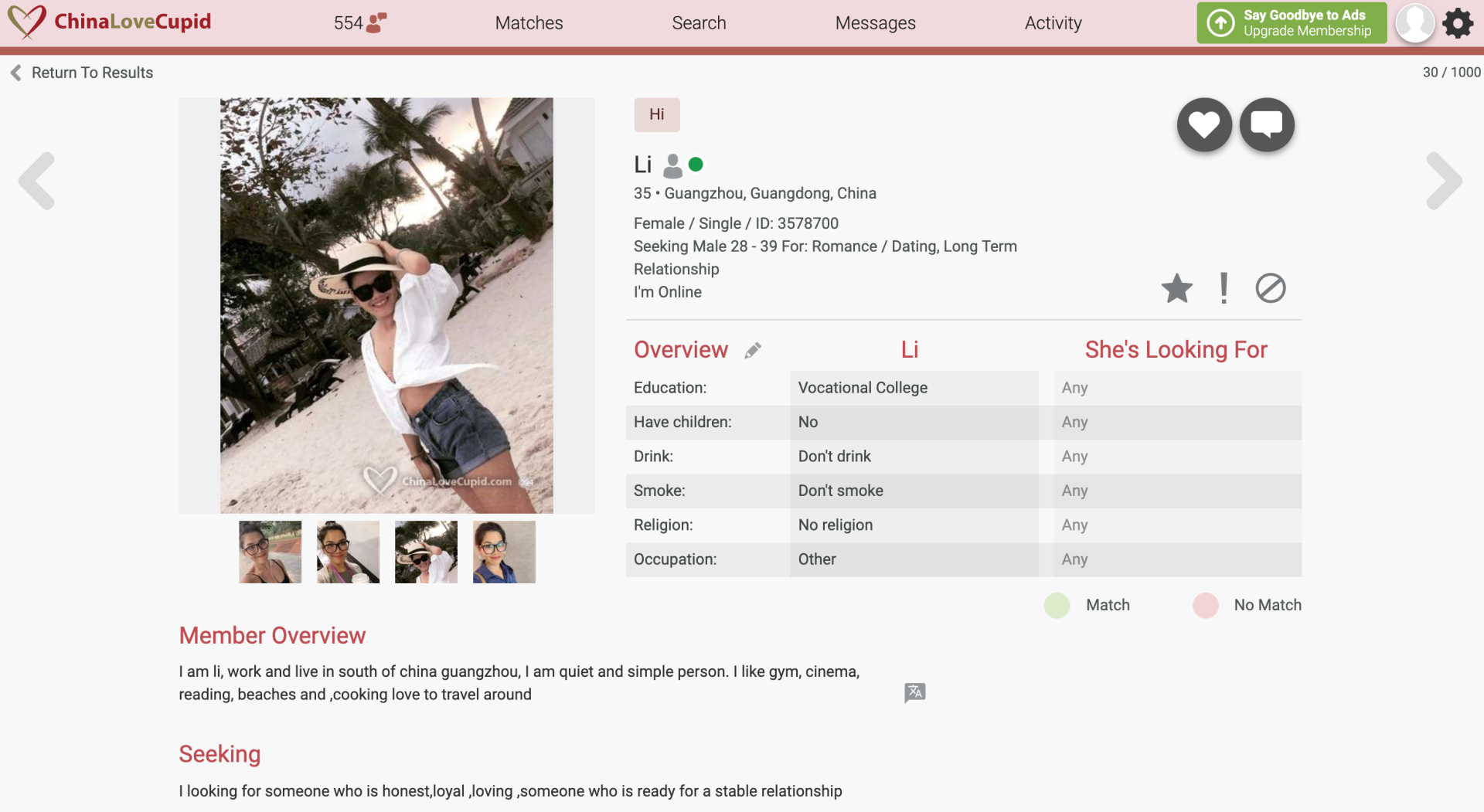
Task: Edit your match criteria via the pencil icon
Action: 754,350
